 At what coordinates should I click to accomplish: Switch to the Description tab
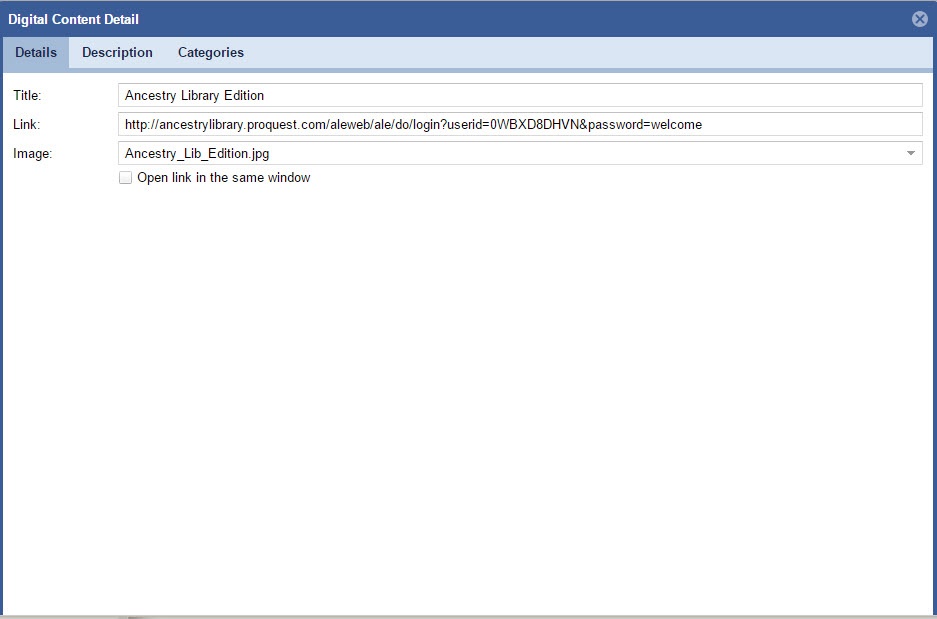[x=117, y=53]
